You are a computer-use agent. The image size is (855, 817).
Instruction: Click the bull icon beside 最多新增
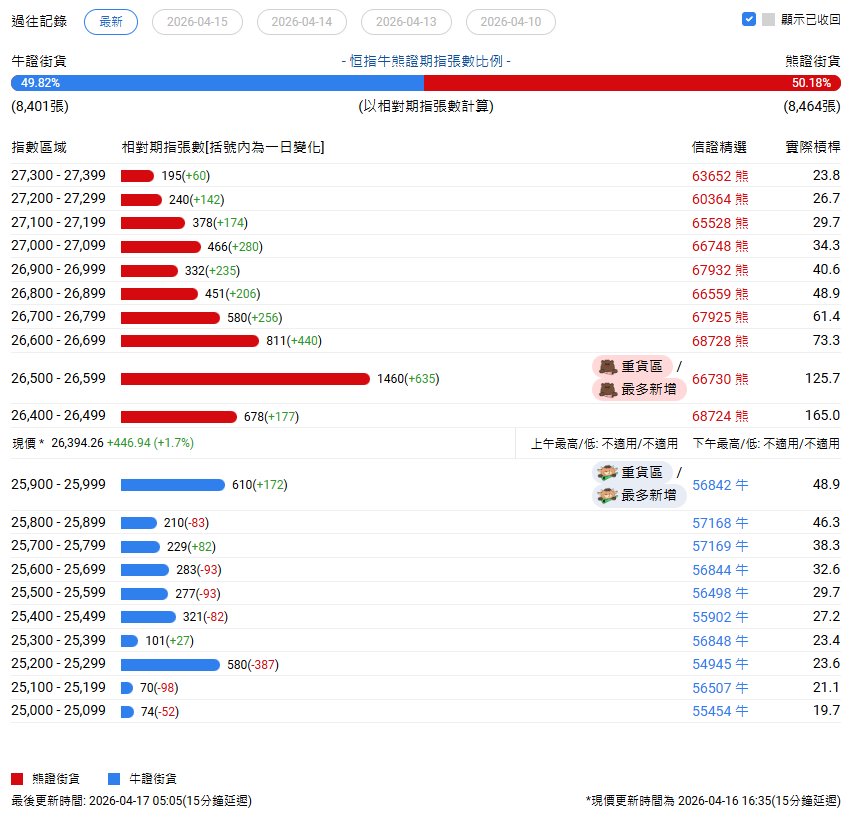pos(607,495)
